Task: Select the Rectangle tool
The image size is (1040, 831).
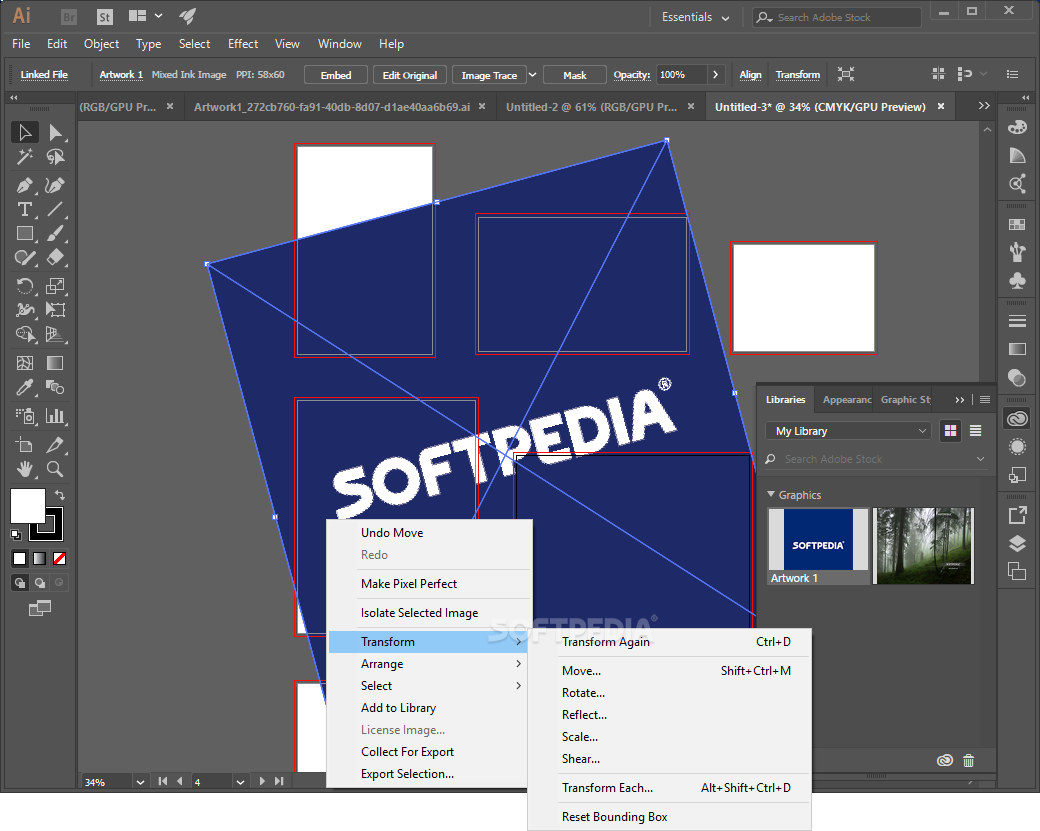Action: pos(25,233)
